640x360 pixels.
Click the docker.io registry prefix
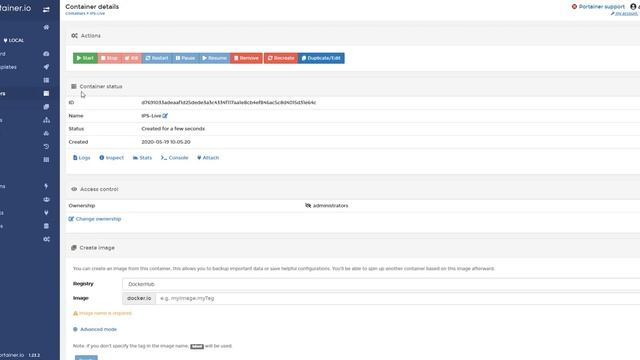tap(139, 298)
